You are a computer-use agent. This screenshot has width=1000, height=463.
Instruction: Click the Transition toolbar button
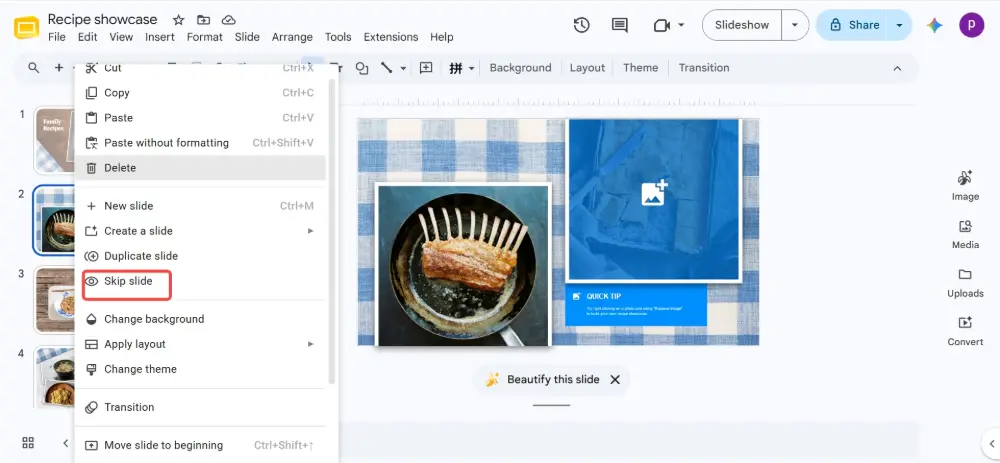(704, 68)
